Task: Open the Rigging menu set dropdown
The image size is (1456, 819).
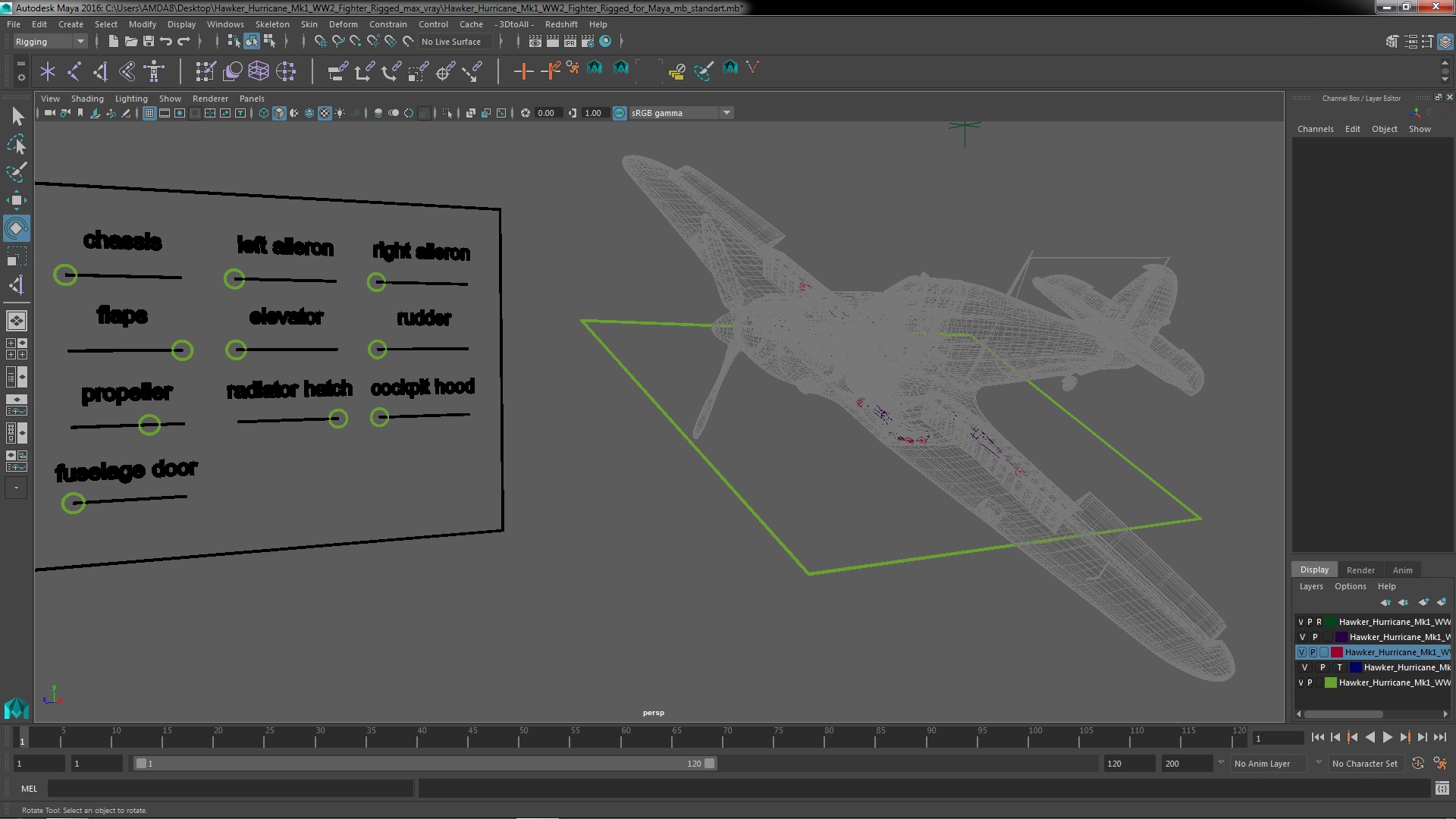Action: (x=50, y=42)
